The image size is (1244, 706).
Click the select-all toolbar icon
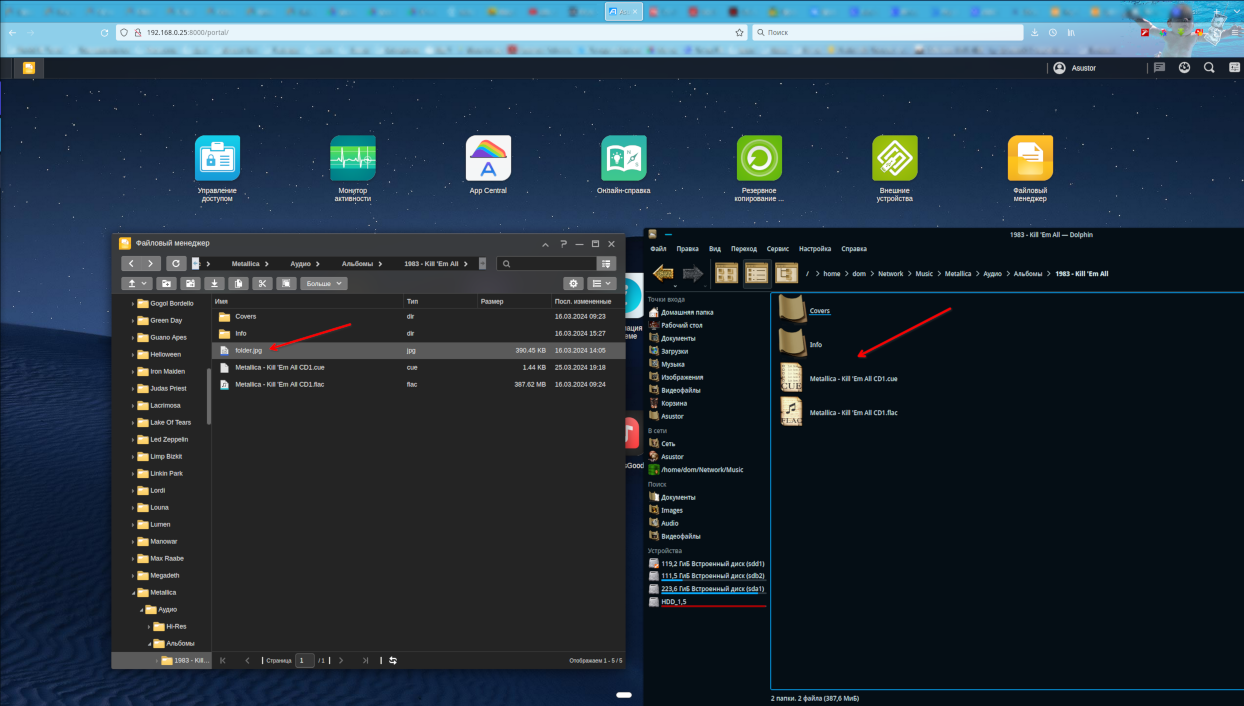[x=286, y=284]
